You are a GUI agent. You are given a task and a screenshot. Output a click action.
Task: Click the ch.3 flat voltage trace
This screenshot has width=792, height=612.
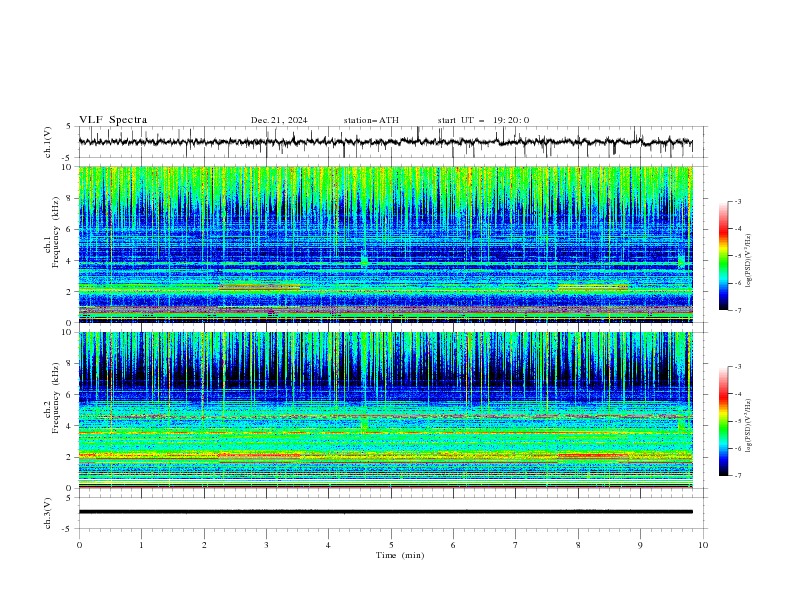pyautogui.click(x=385, y=512)
